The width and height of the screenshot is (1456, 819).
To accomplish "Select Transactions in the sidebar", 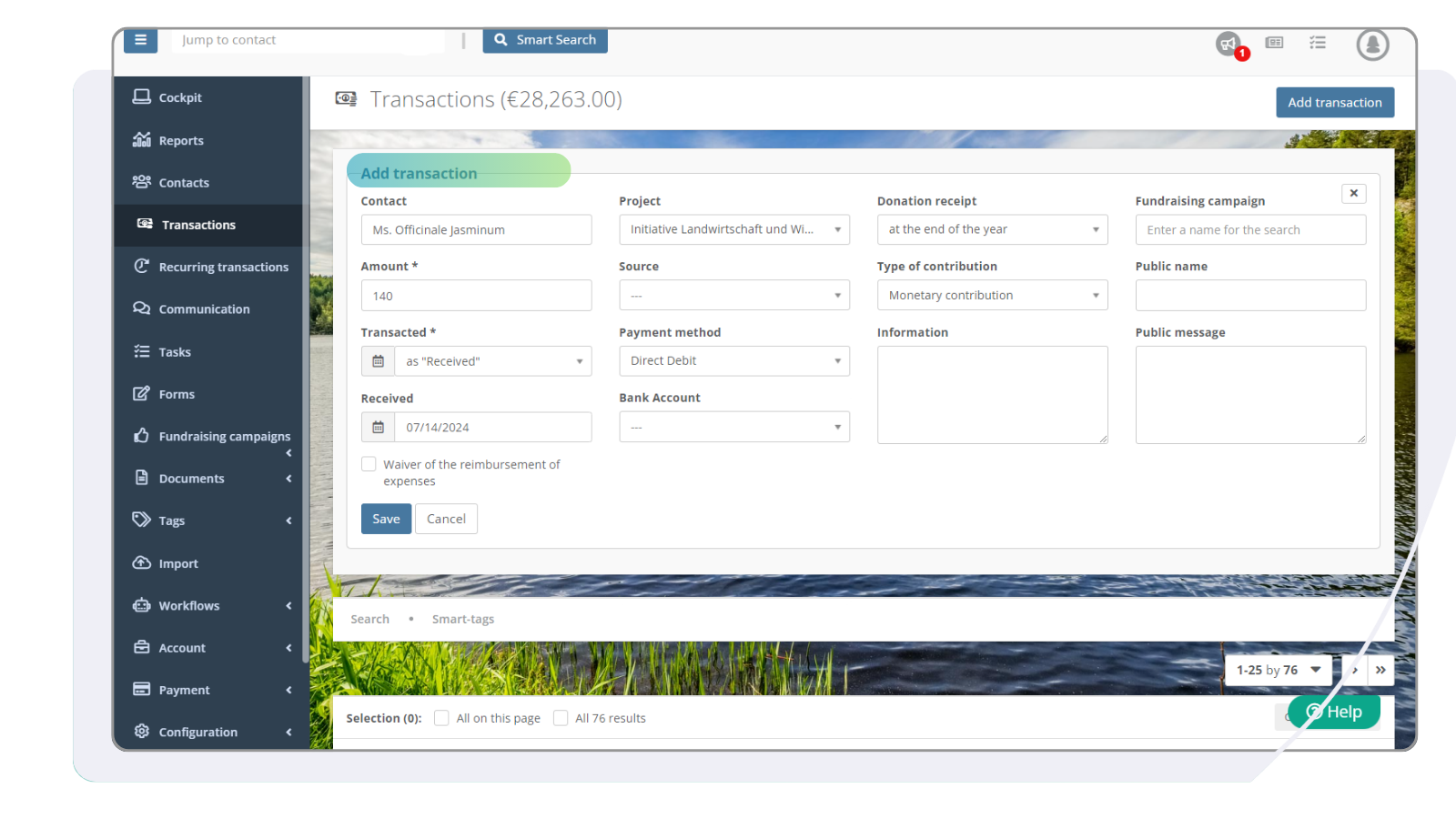I will pyautogui.click(x=197, y=224).
